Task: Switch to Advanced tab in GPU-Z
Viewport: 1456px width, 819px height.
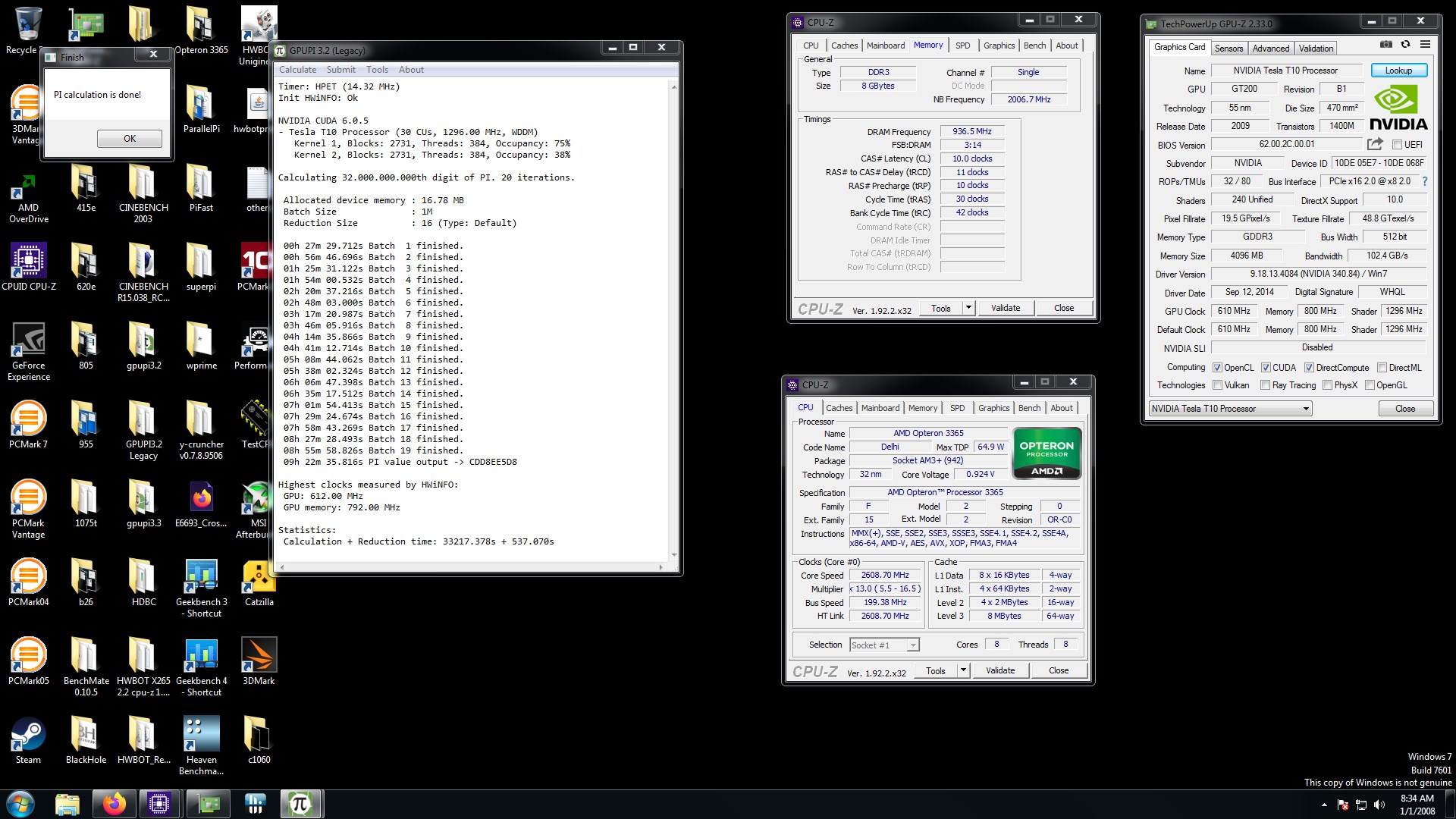Action: (1270, 49)
